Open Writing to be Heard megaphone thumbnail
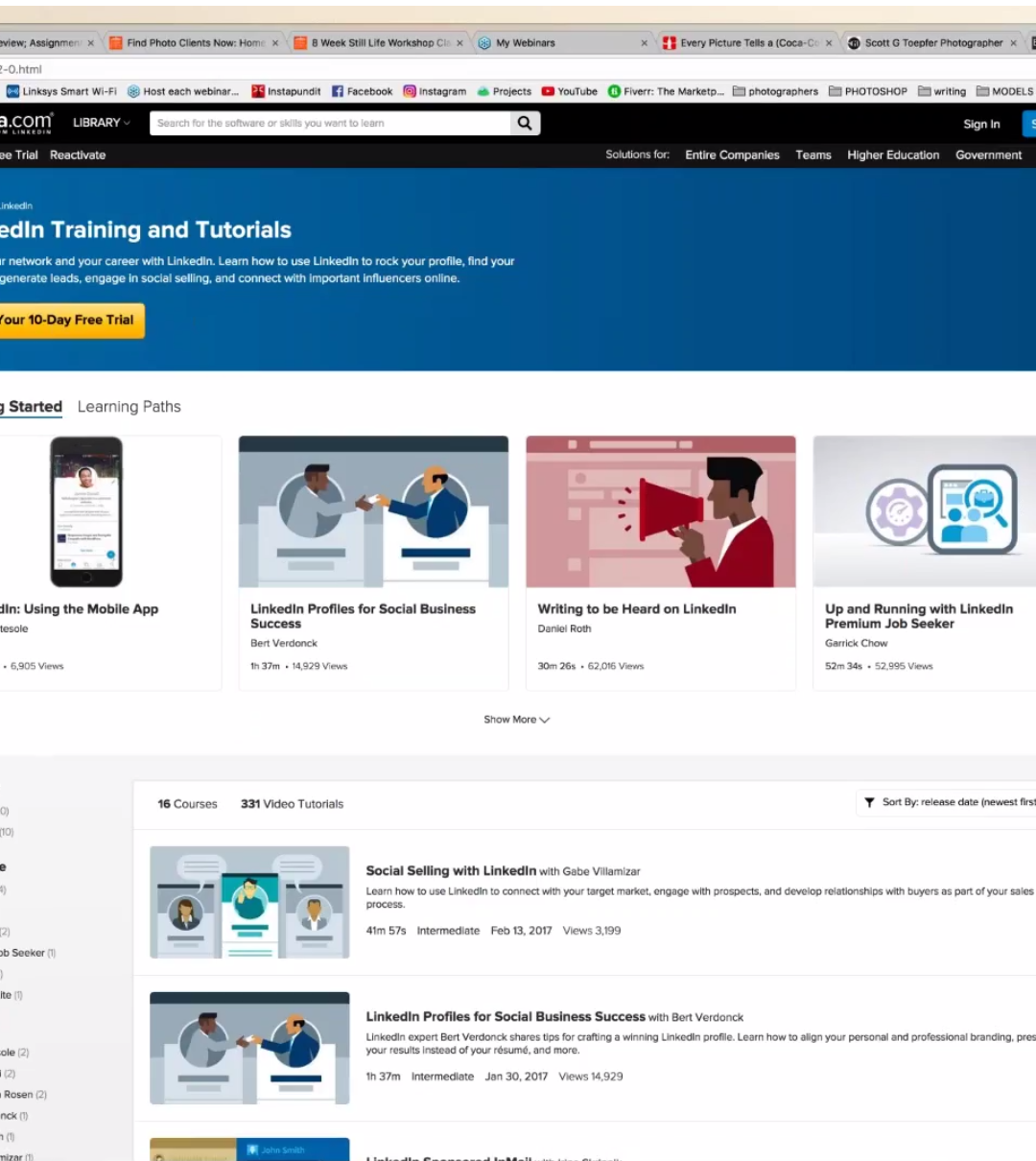 (661, 511)
